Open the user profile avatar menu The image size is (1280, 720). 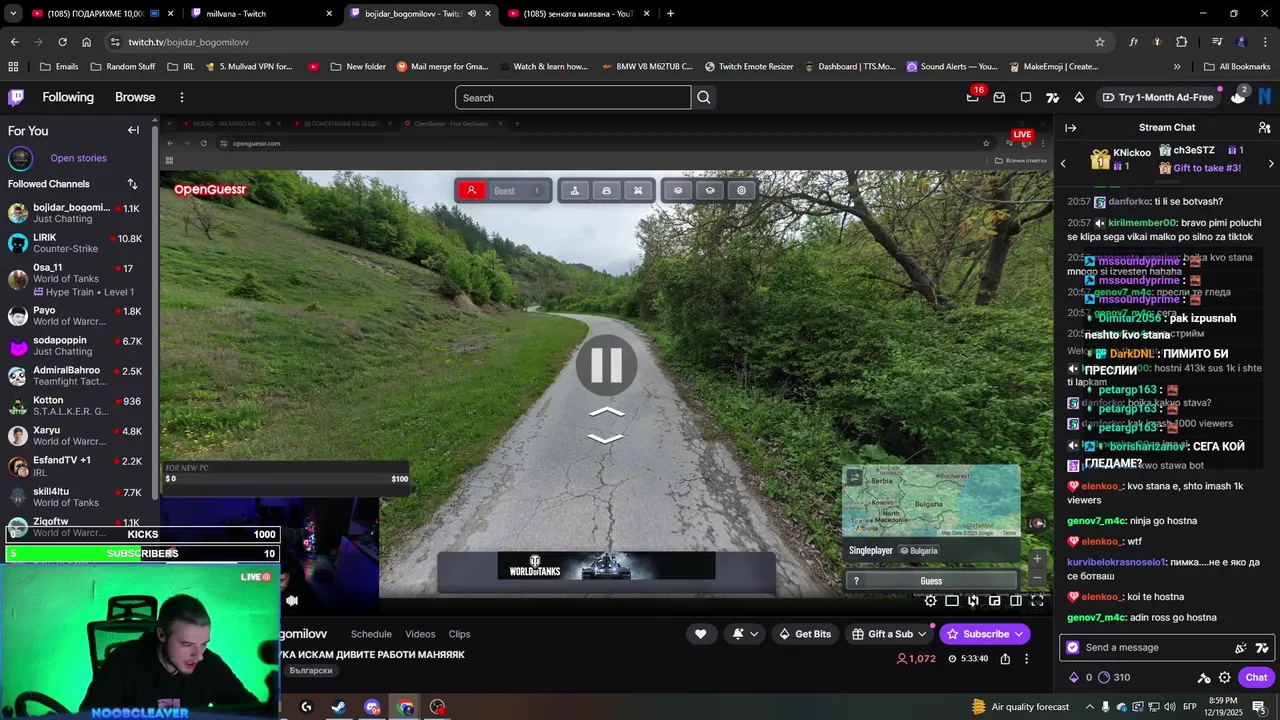(1265, 97)
